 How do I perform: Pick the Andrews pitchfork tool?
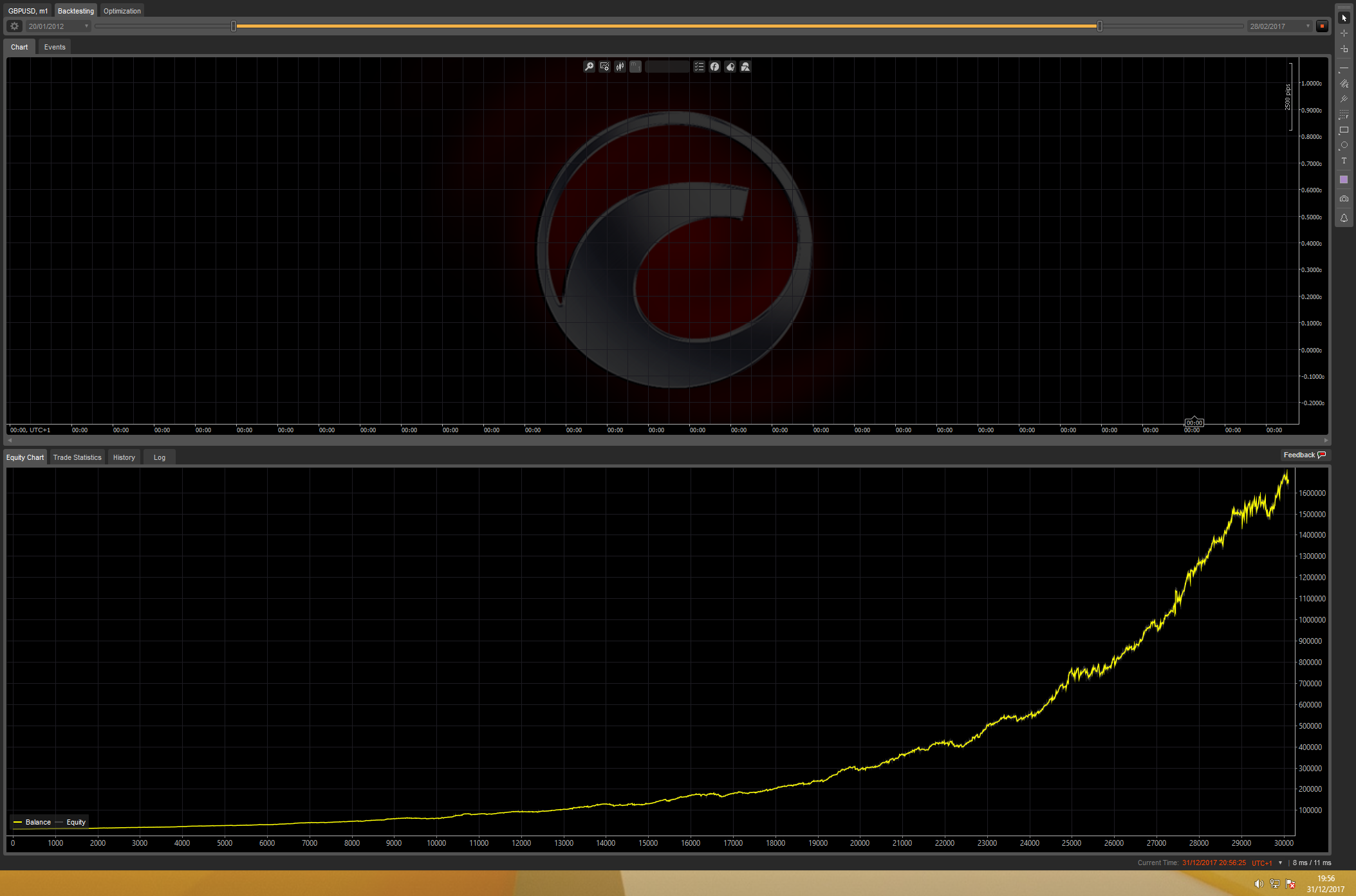1344,99
